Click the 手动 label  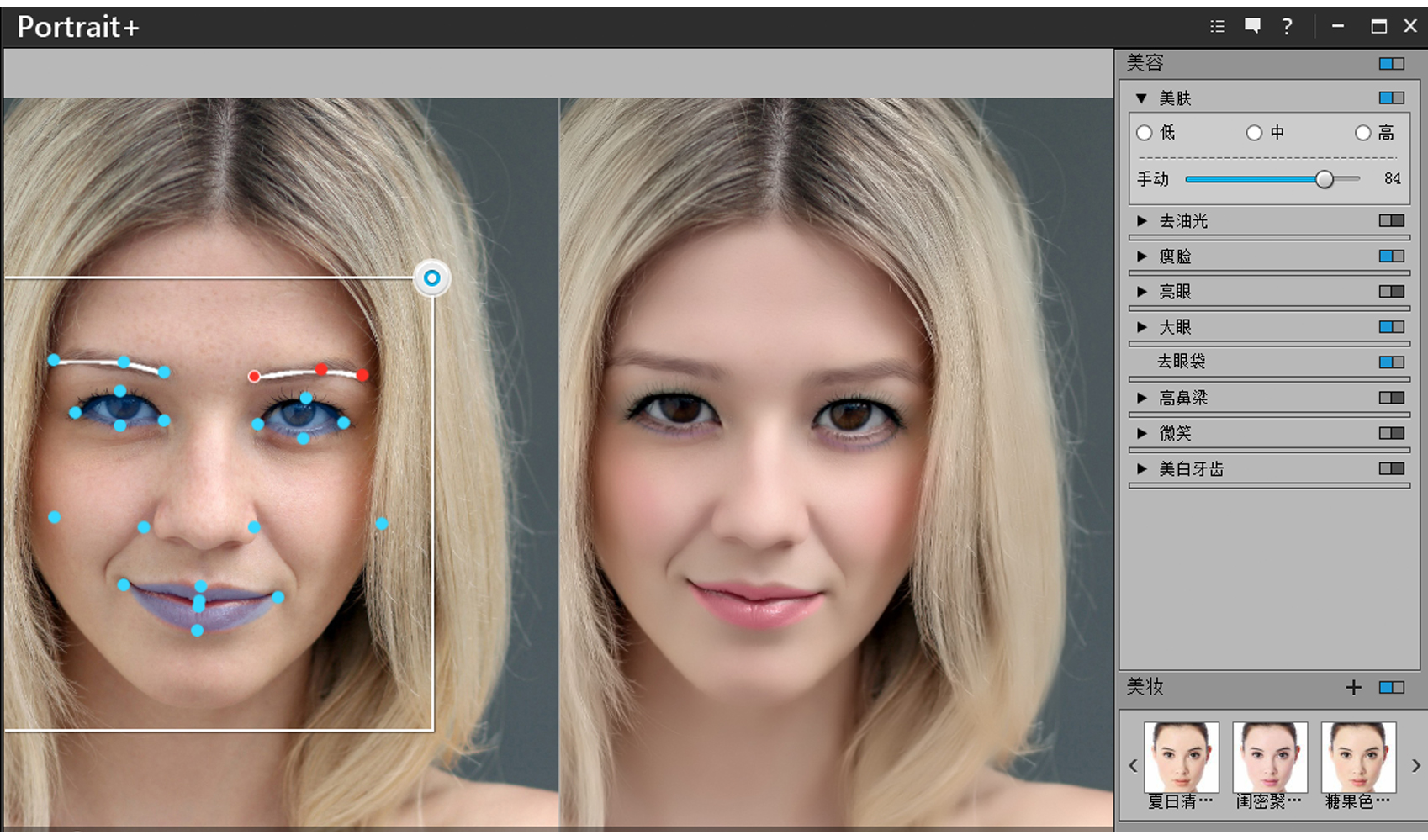click(1153, 178)
